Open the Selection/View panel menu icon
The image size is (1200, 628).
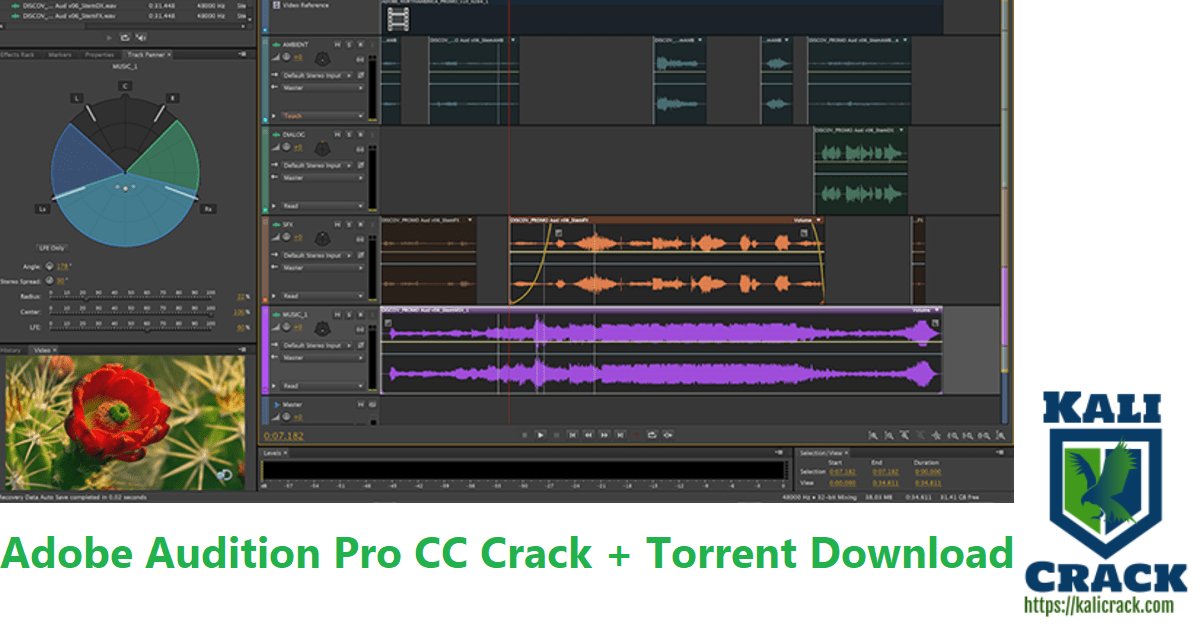coord(1000,452)
